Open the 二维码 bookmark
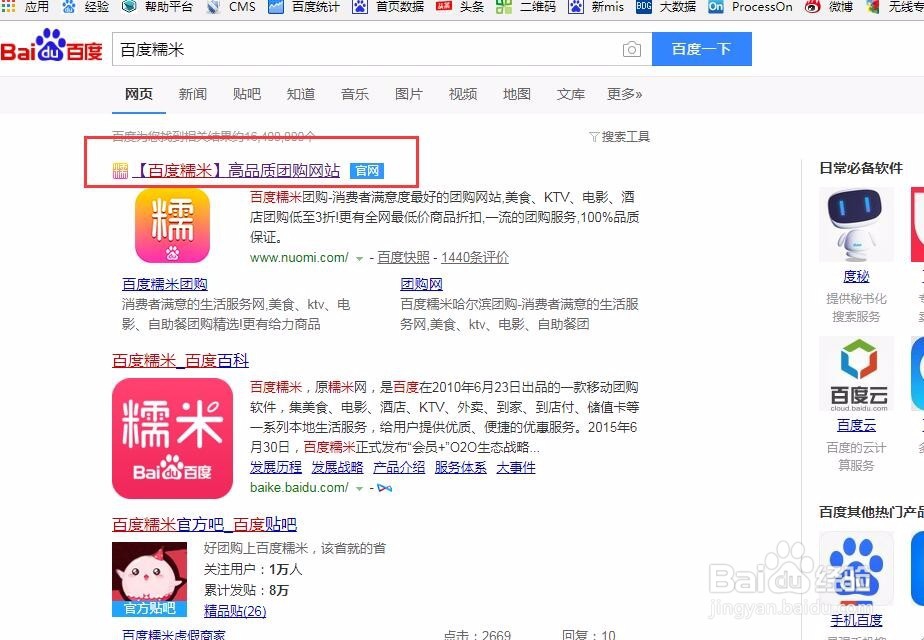Viewport: 924px width, 640px height. (526, 6)
